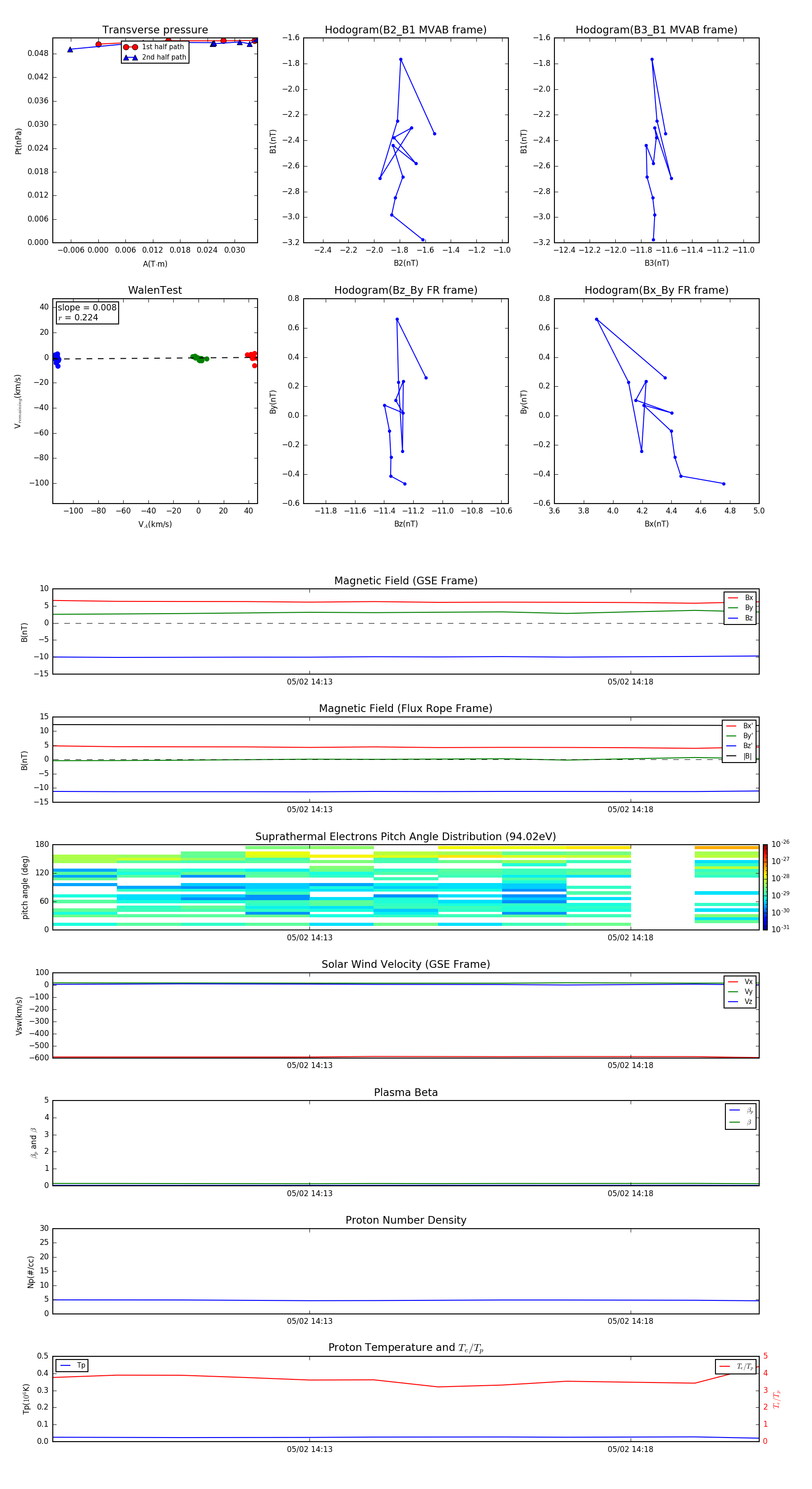Click "05/02 14:18" tick under Proton Temperature plot
This screenshot has height=1489, width=812.
(x=630, y=1449)
